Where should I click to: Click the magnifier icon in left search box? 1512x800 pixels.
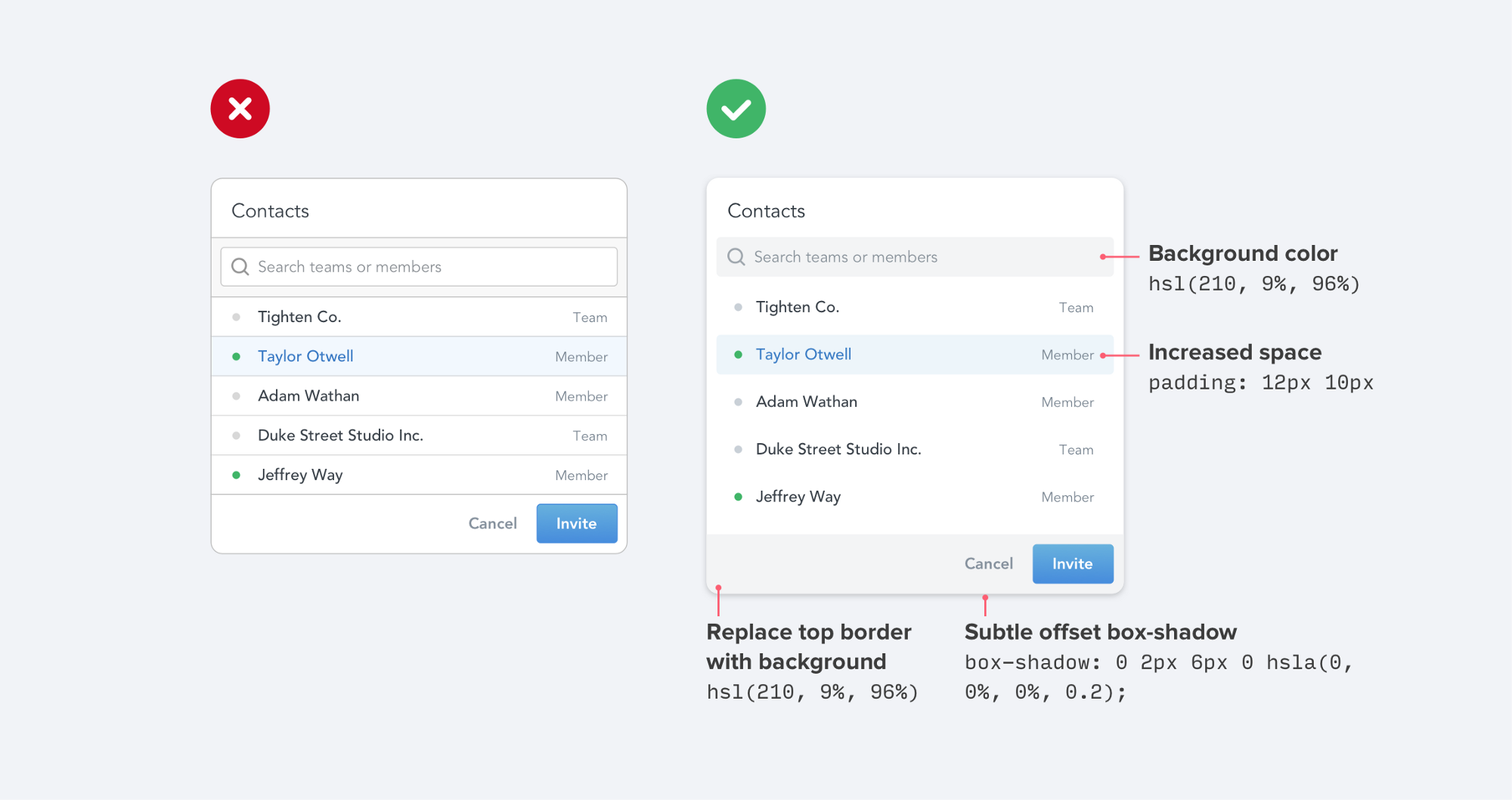(240, 267)
